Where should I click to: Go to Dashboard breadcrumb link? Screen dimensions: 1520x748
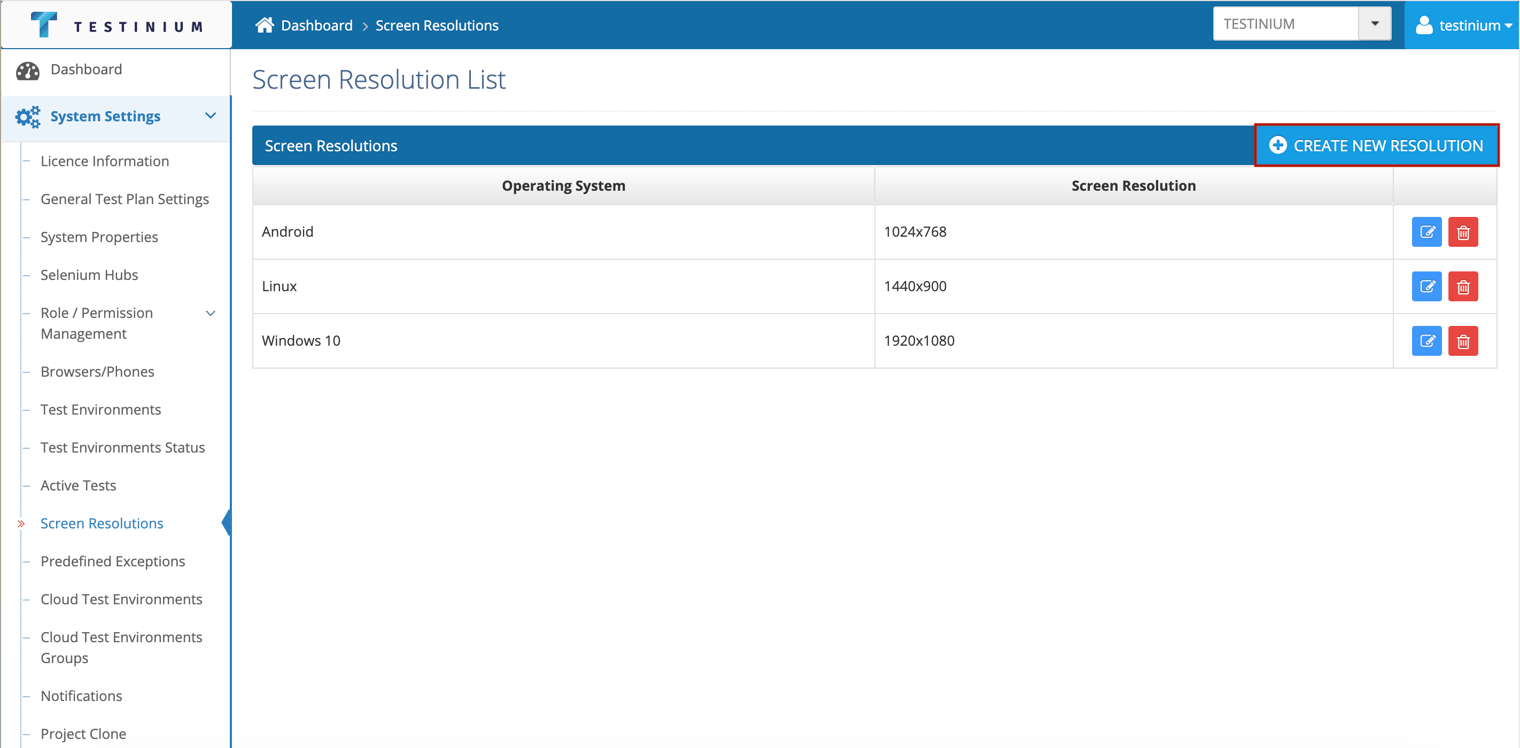coord(317,25)
